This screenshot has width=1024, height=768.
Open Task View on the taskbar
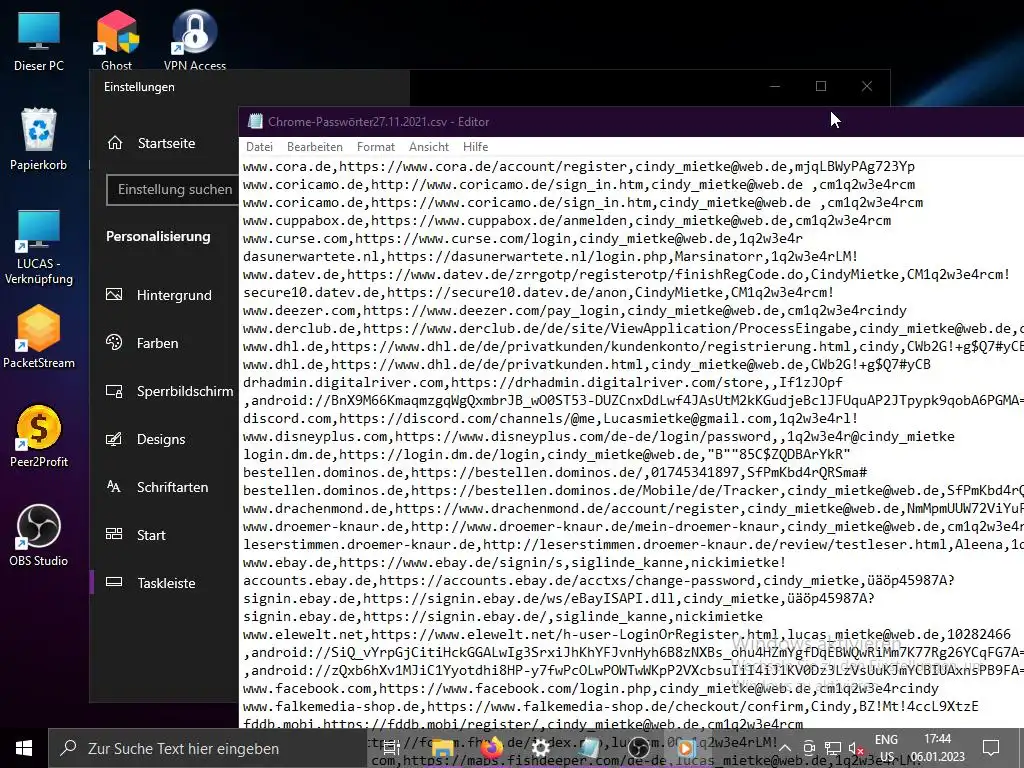pos(391,748)
